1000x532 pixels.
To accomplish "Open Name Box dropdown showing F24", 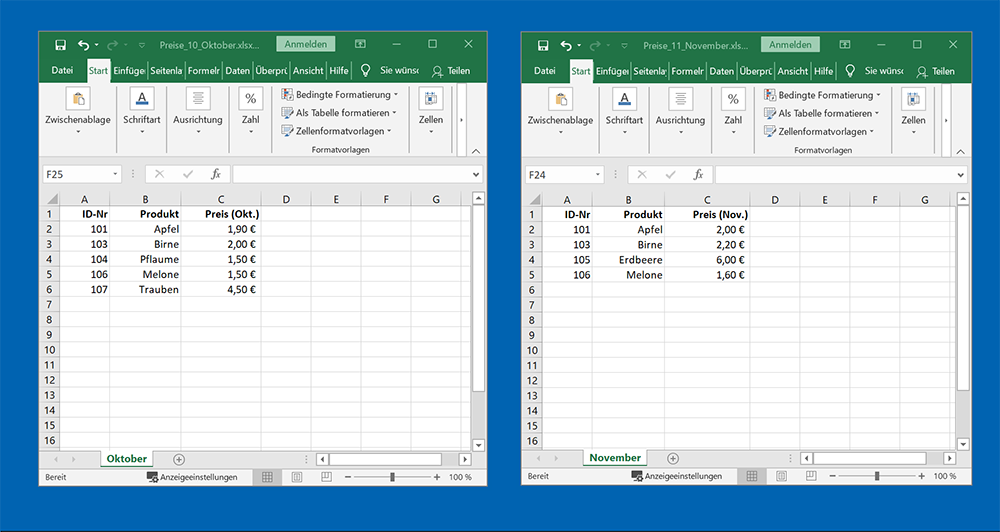I will pyautogui.click(x=598, y=175).
